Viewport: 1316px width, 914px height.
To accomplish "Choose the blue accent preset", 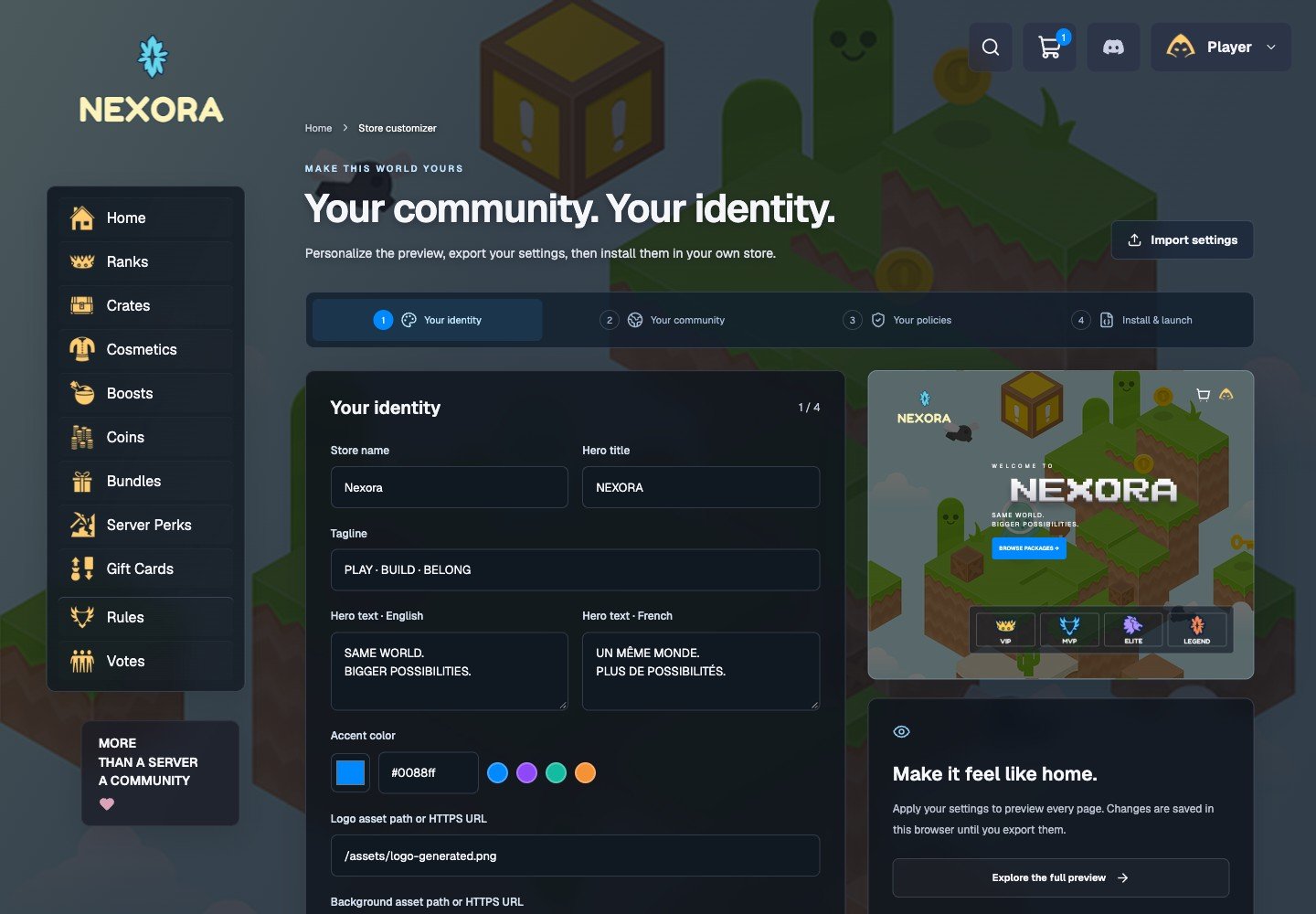I will click(497, 773).
